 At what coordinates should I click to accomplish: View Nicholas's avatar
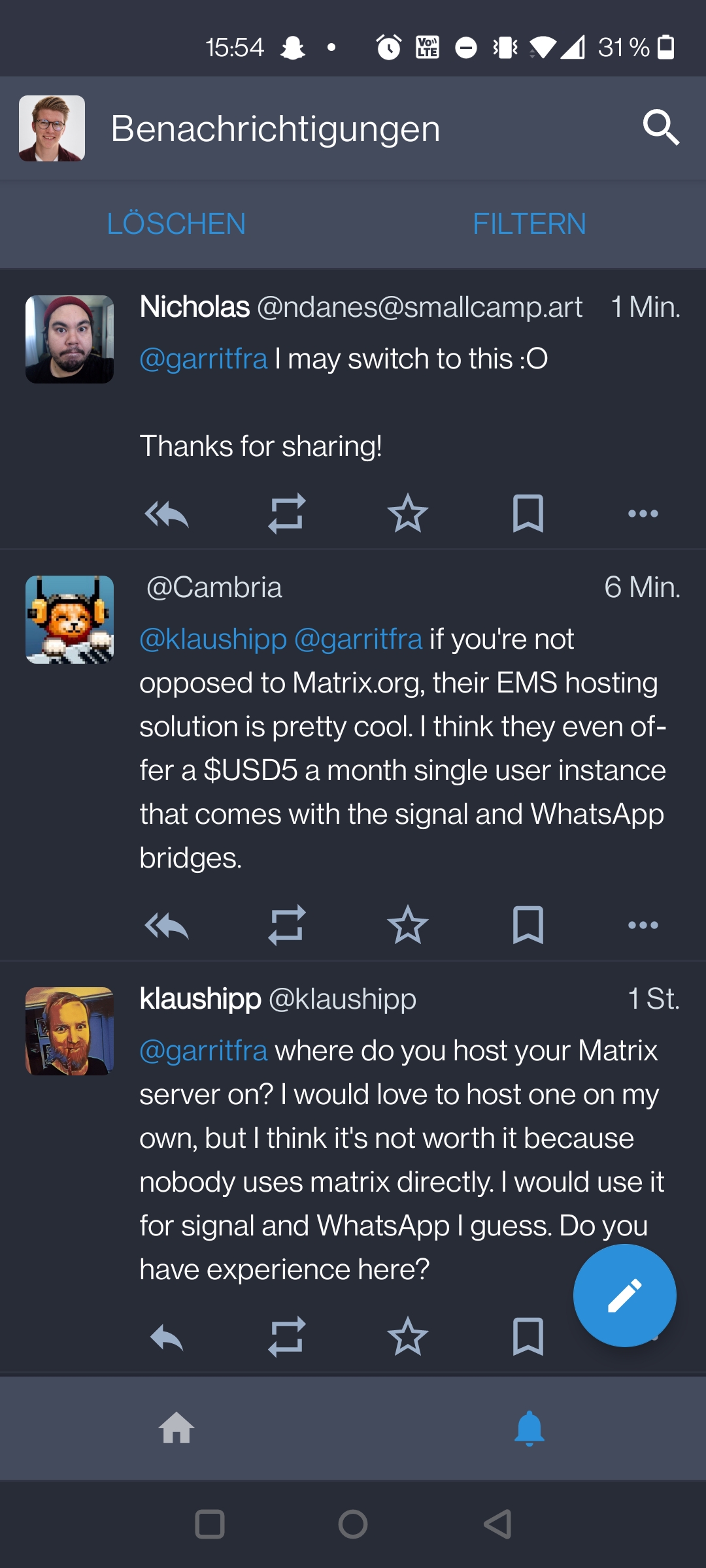[69, 340]
